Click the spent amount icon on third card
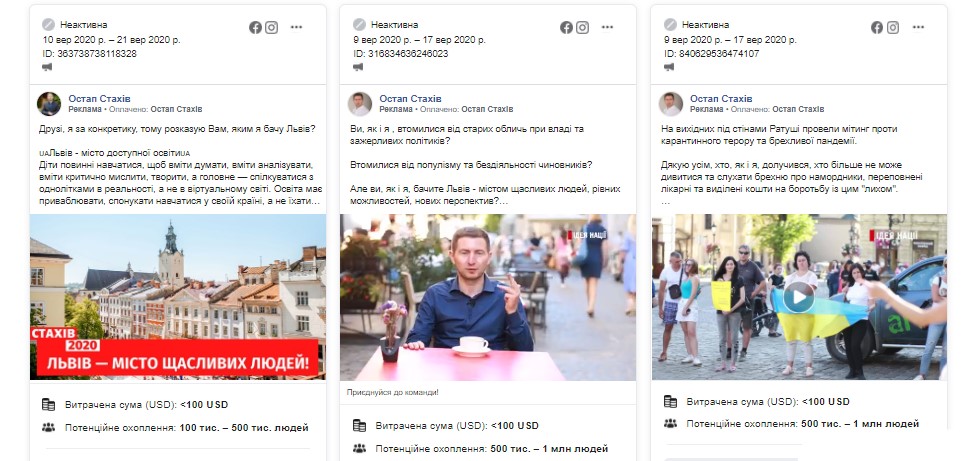 [x=670, y=402]
